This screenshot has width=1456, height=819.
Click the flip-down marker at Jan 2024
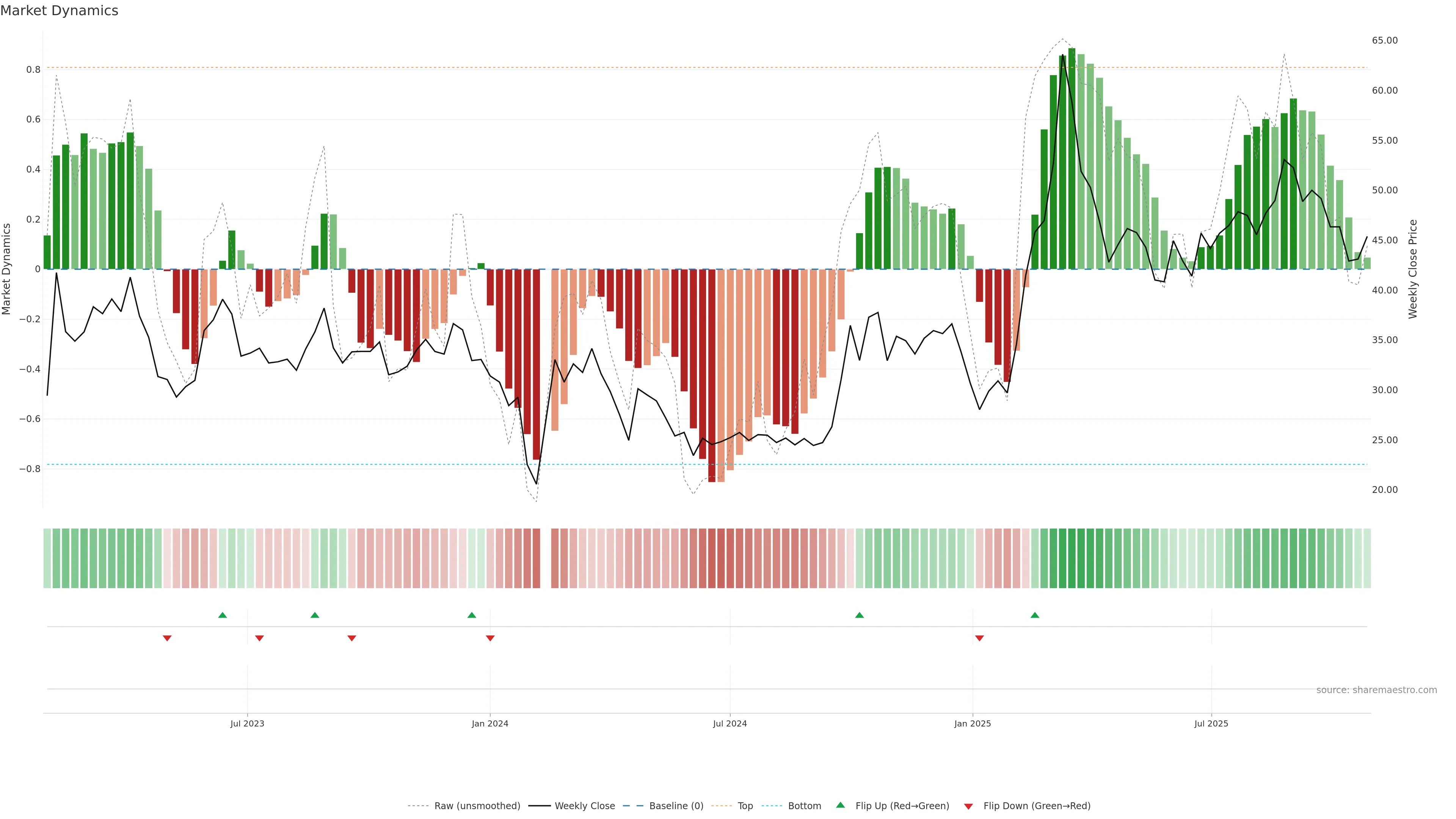490,638
